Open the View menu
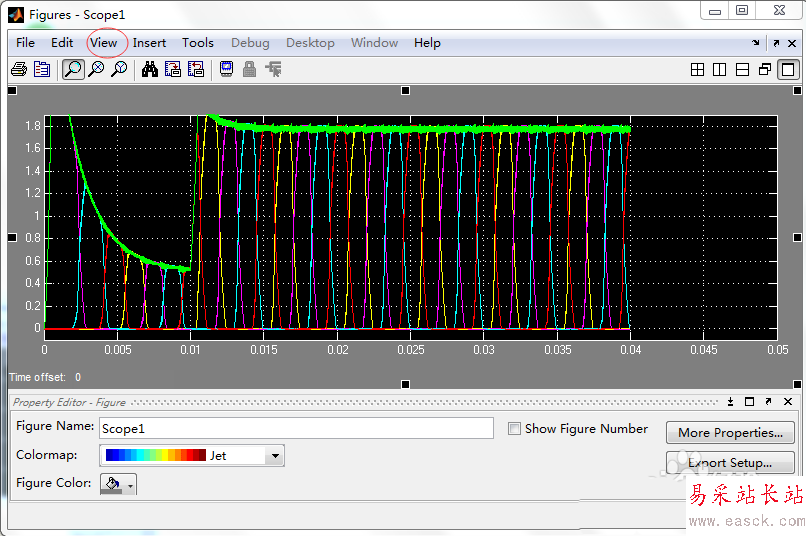Screen dimensions: 806x536 click(x=104, y=43)
